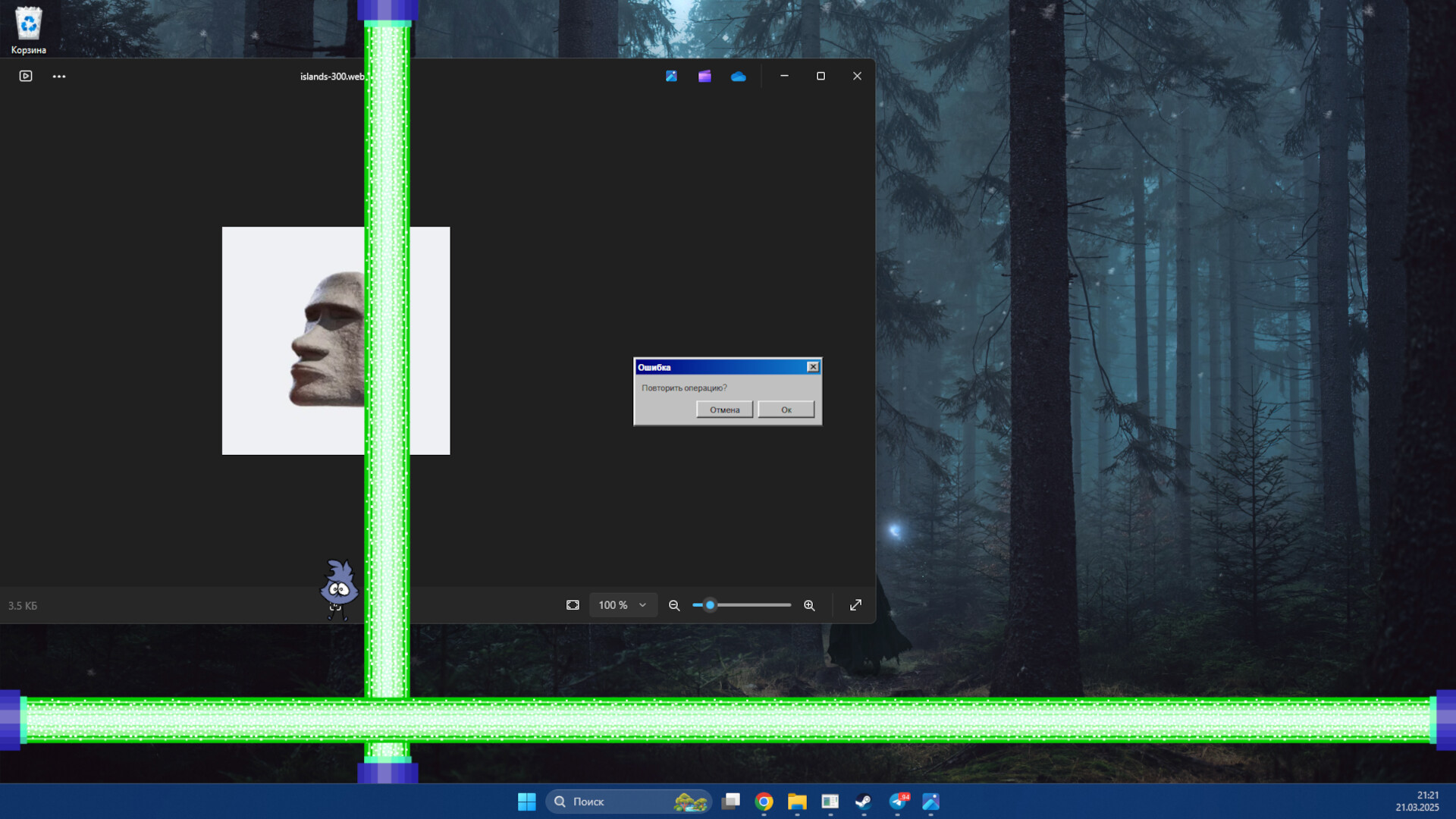Launch Google Chrome from the taskbar
1456x819 pixels.
tap(764, 802)
